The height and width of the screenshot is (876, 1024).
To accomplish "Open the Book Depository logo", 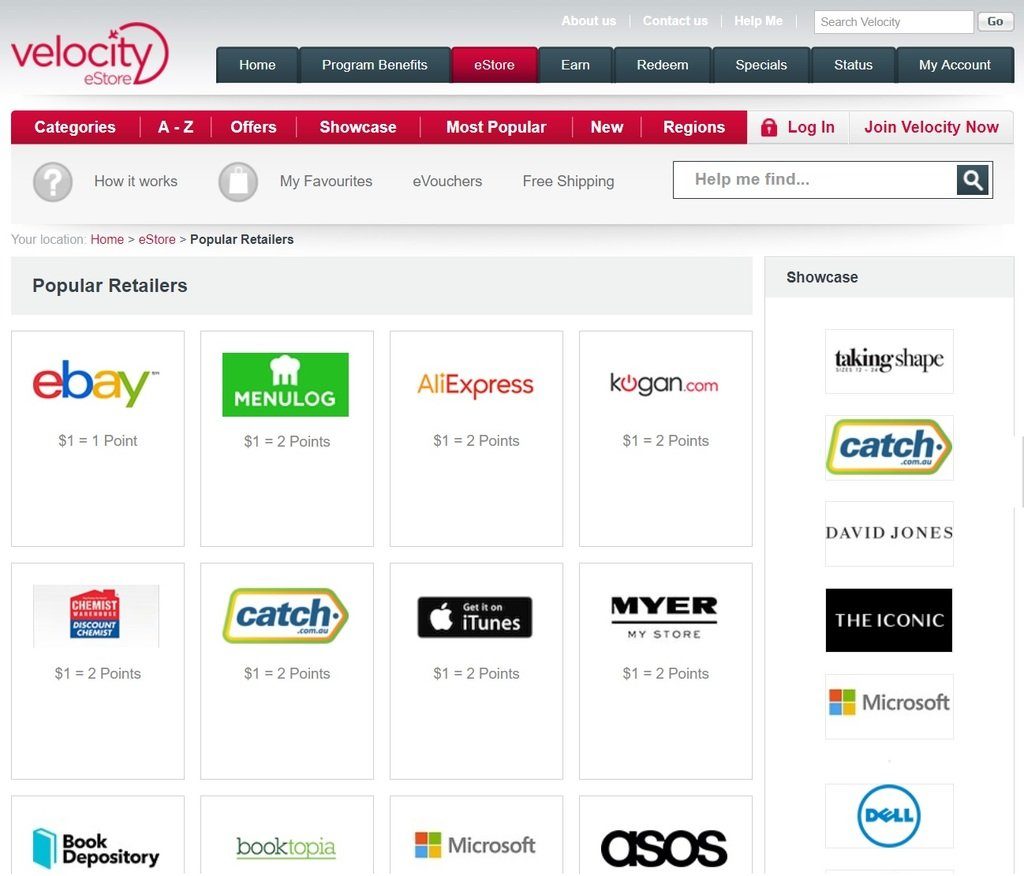I will click(x=96, y=849).
